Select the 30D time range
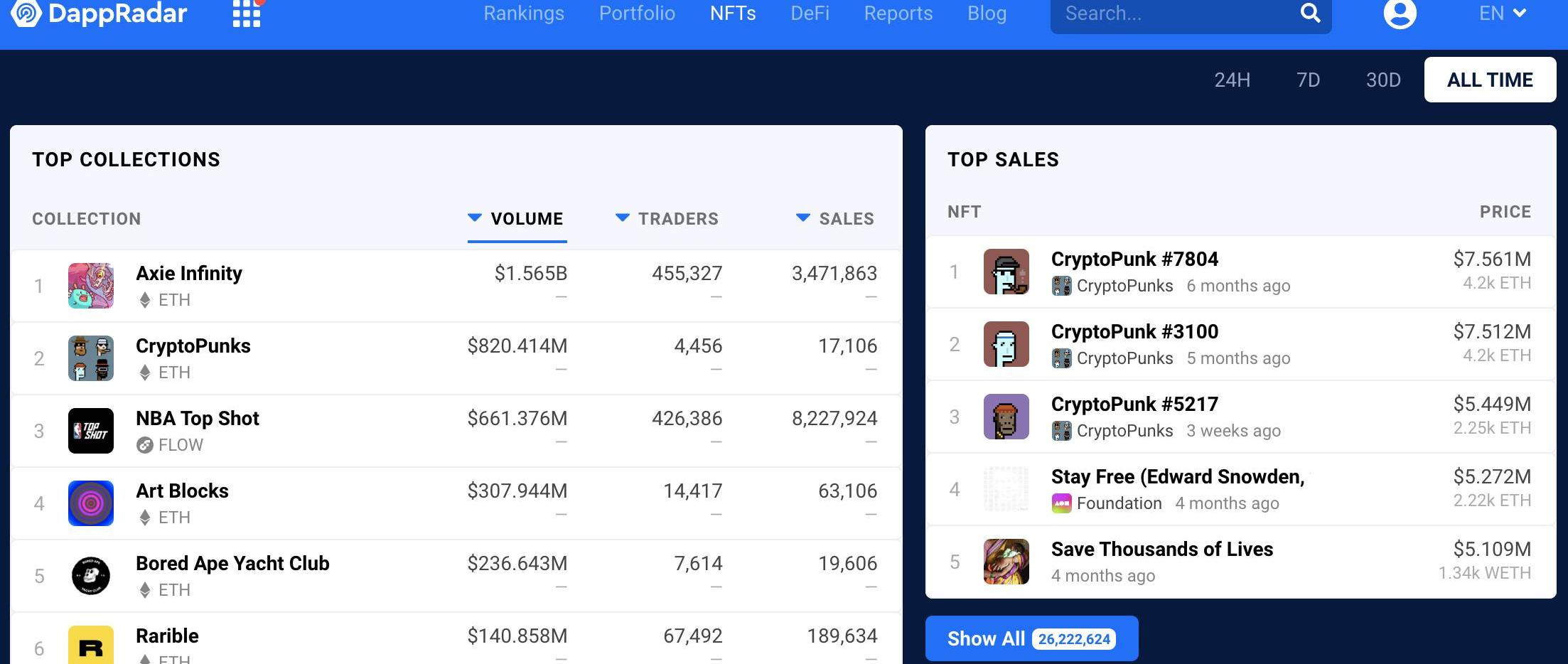This screenshot has height=664, width=1568. pos(1383,80)
